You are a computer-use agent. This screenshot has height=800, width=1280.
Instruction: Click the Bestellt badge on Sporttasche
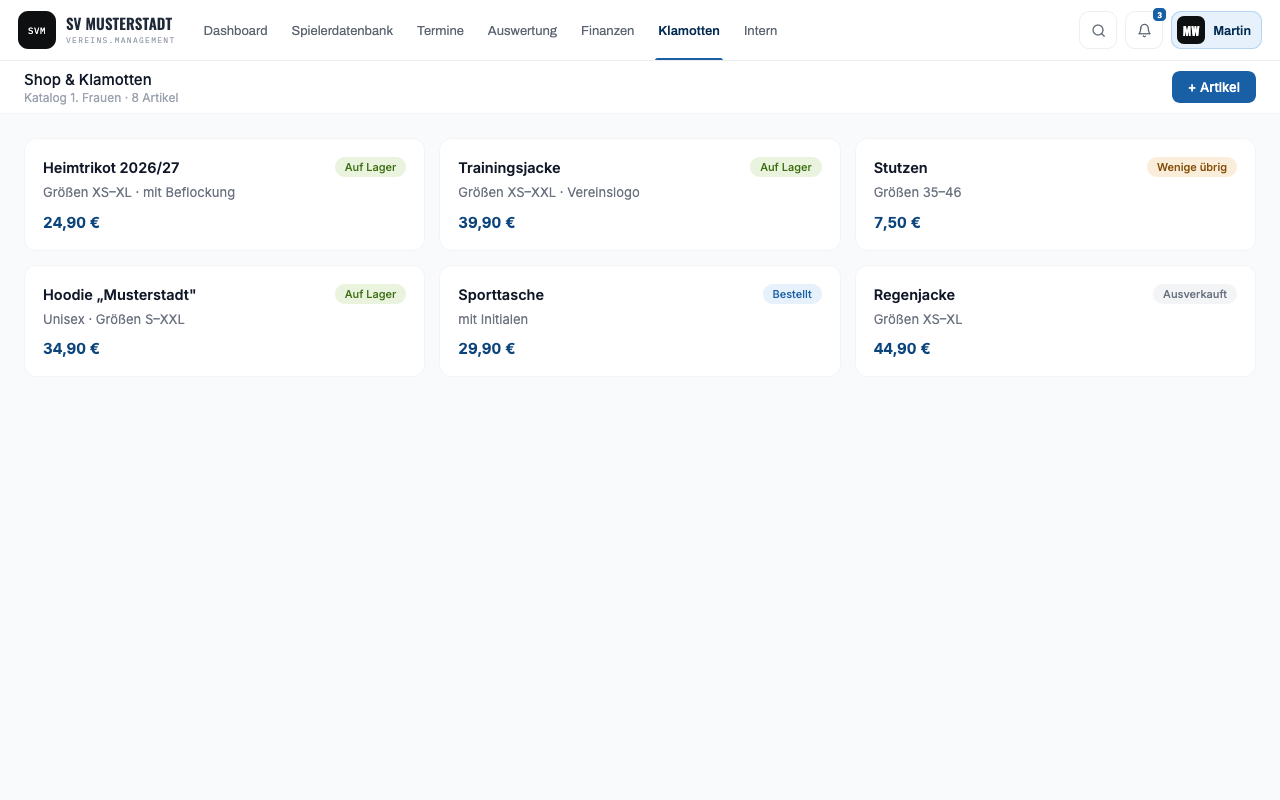click(x=791, y=294)
